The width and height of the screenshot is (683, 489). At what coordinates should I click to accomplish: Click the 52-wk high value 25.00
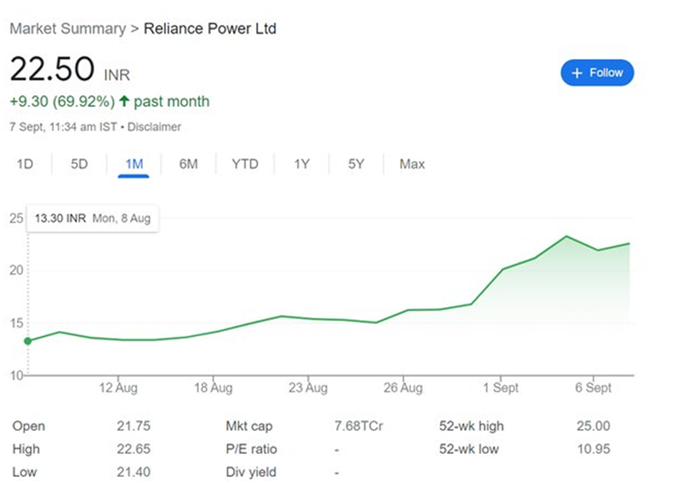click(x=593, y=426)
